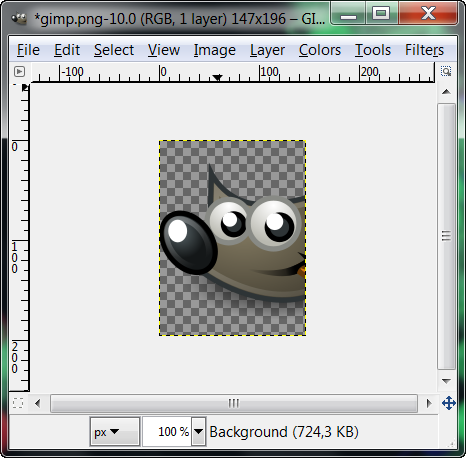Click the navigate image display crosshair icon
This screenshot has width=466, height=458.
(449, 403)
